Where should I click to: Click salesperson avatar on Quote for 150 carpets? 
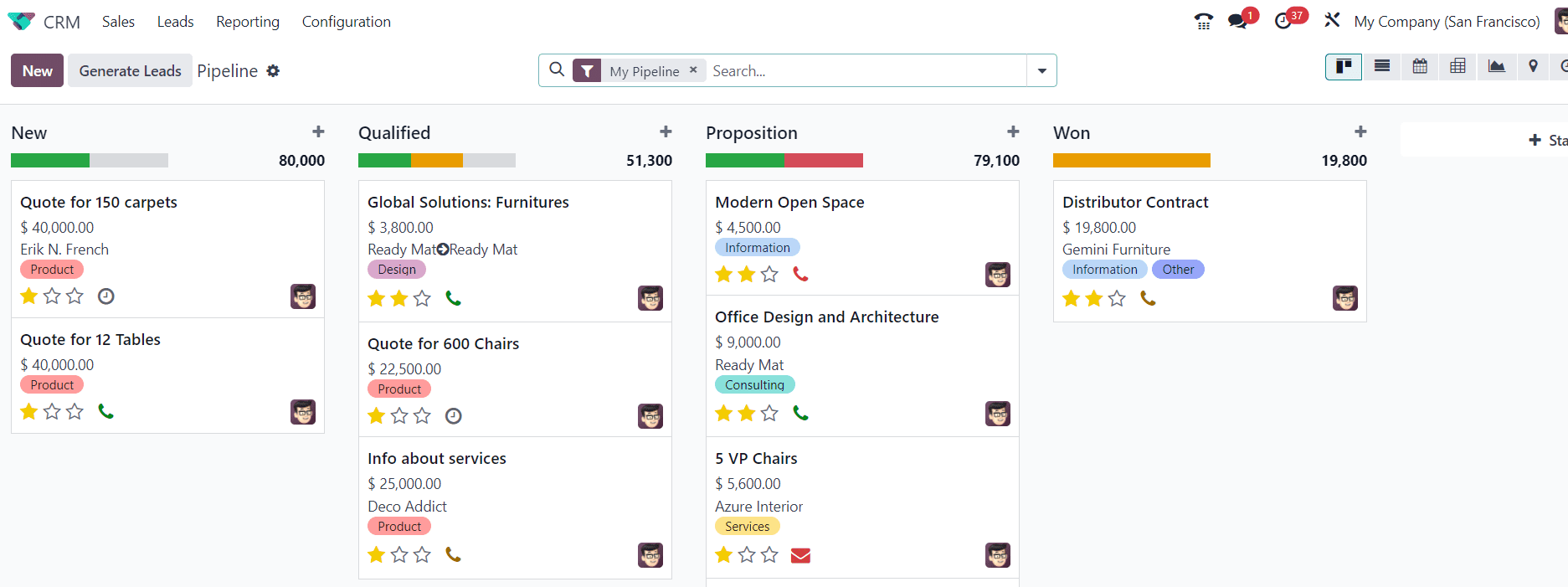303,296
